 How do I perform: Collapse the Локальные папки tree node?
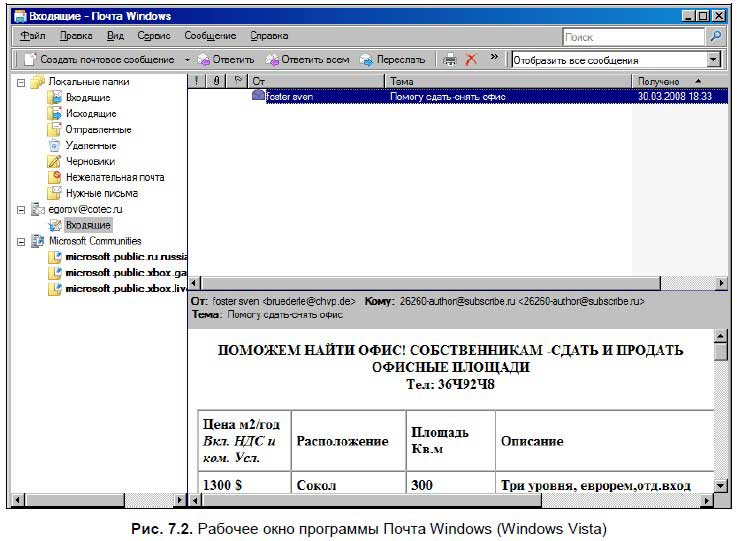[x=21, y=82]
